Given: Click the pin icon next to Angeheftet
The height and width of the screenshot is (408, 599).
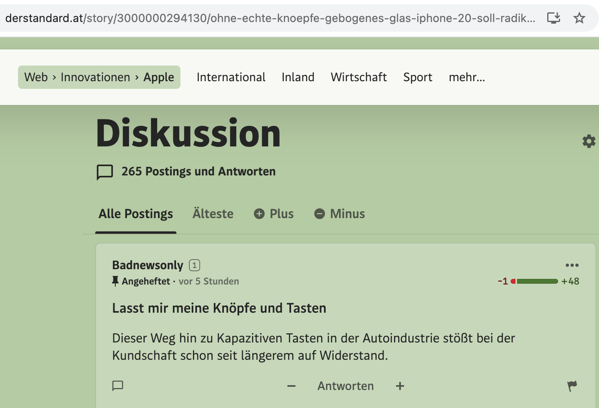Looking at the screenshot, I should pos(115,281).
